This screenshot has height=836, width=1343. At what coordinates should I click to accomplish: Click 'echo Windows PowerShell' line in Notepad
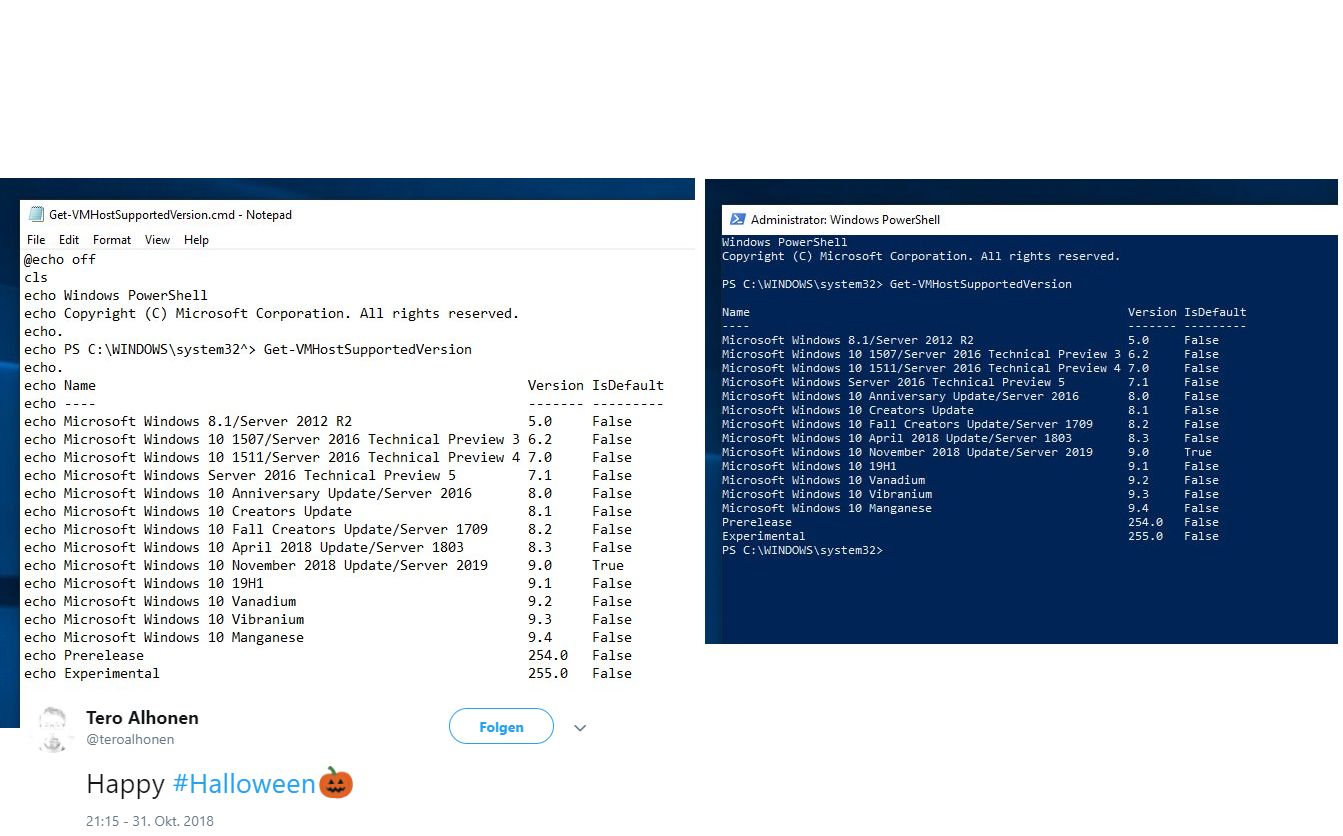tap(116, 295)
